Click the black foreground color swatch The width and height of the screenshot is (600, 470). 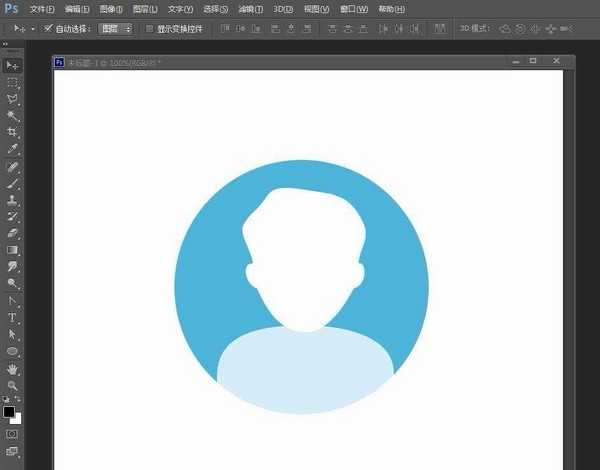click(x=9, y=412)
